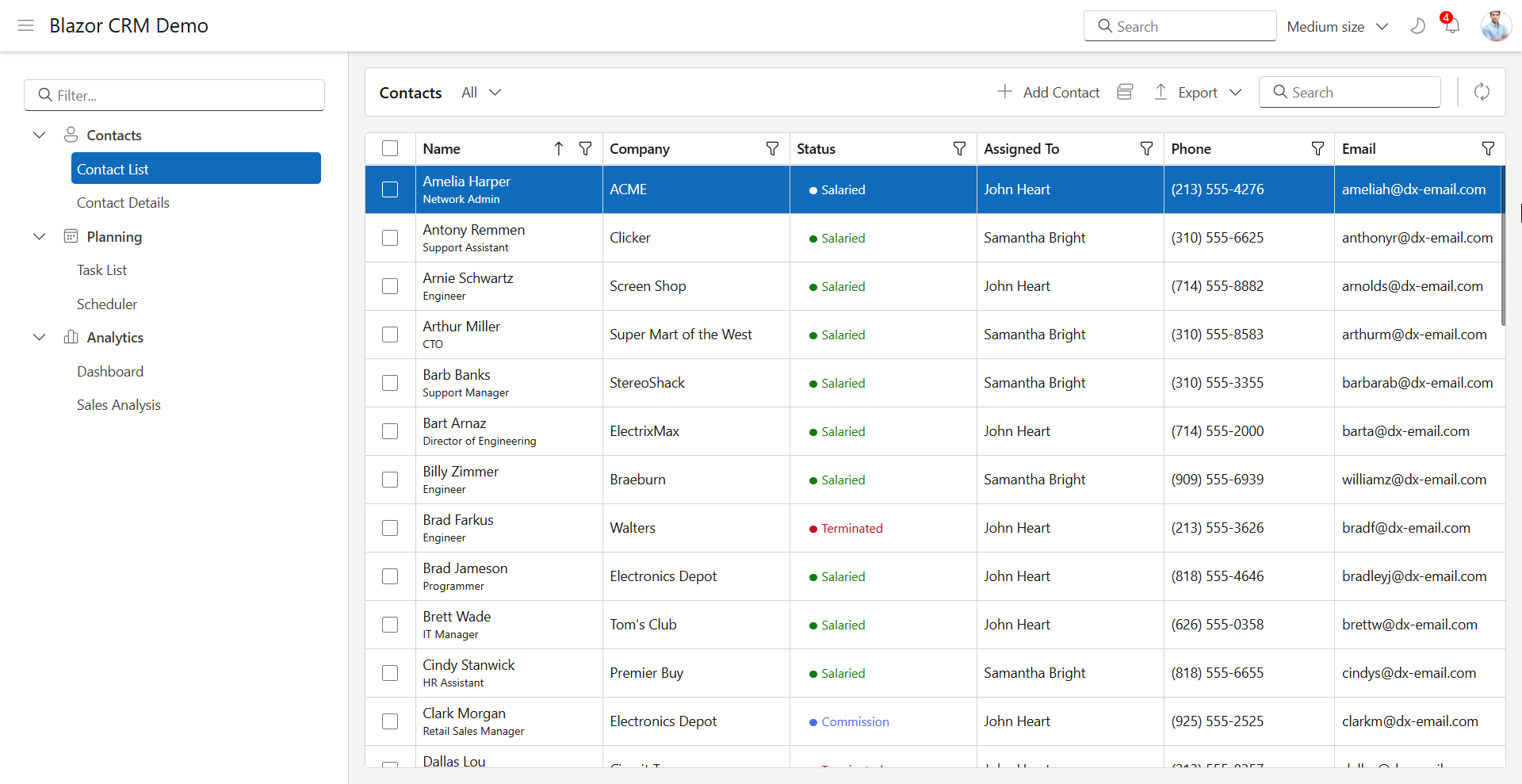
Task: Check the row checkbox for Barb Banks
Action: tap(390, 383)
